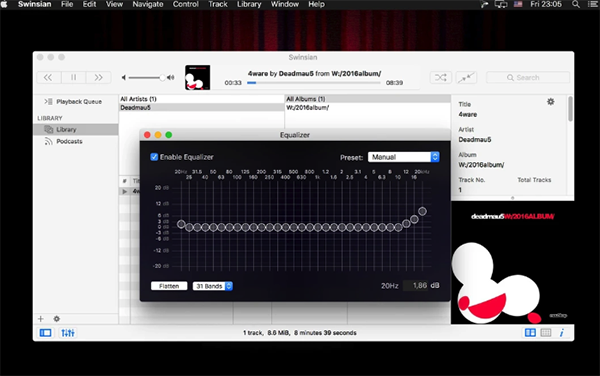
Task: Select All Albums (1) row
Action: (x=367, y=99)
